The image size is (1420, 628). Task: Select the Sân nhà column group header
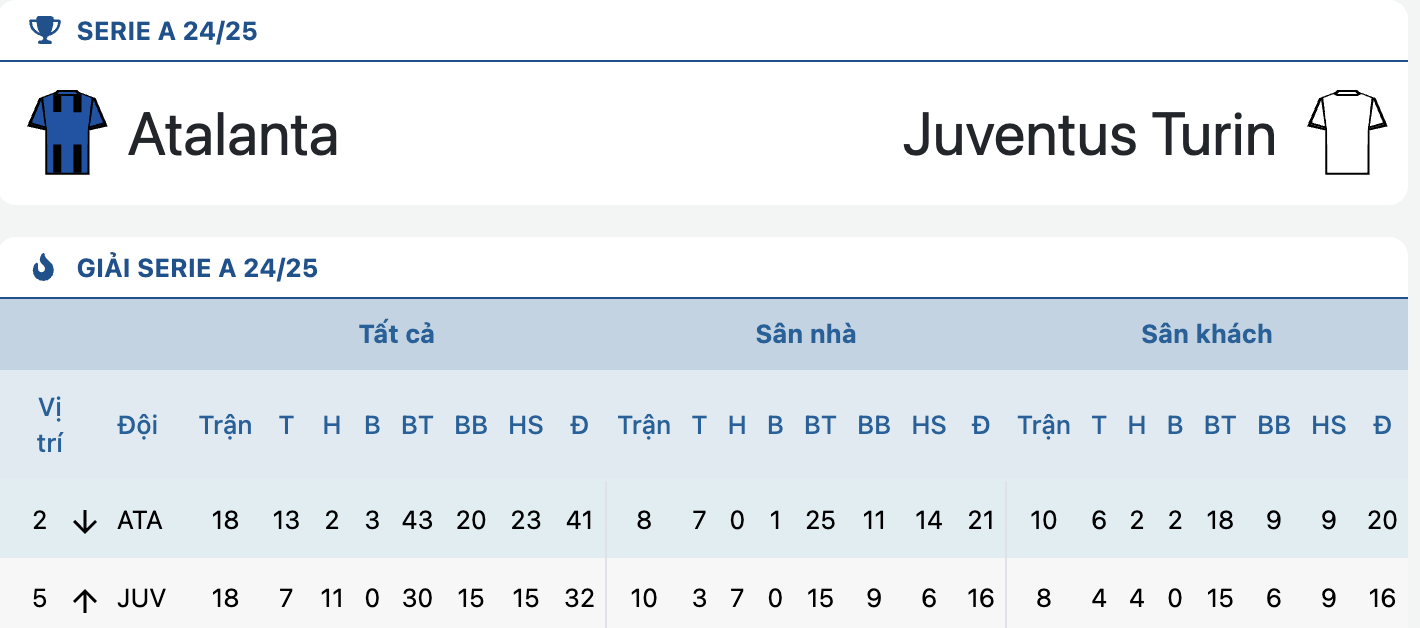(x=806, y=334)
